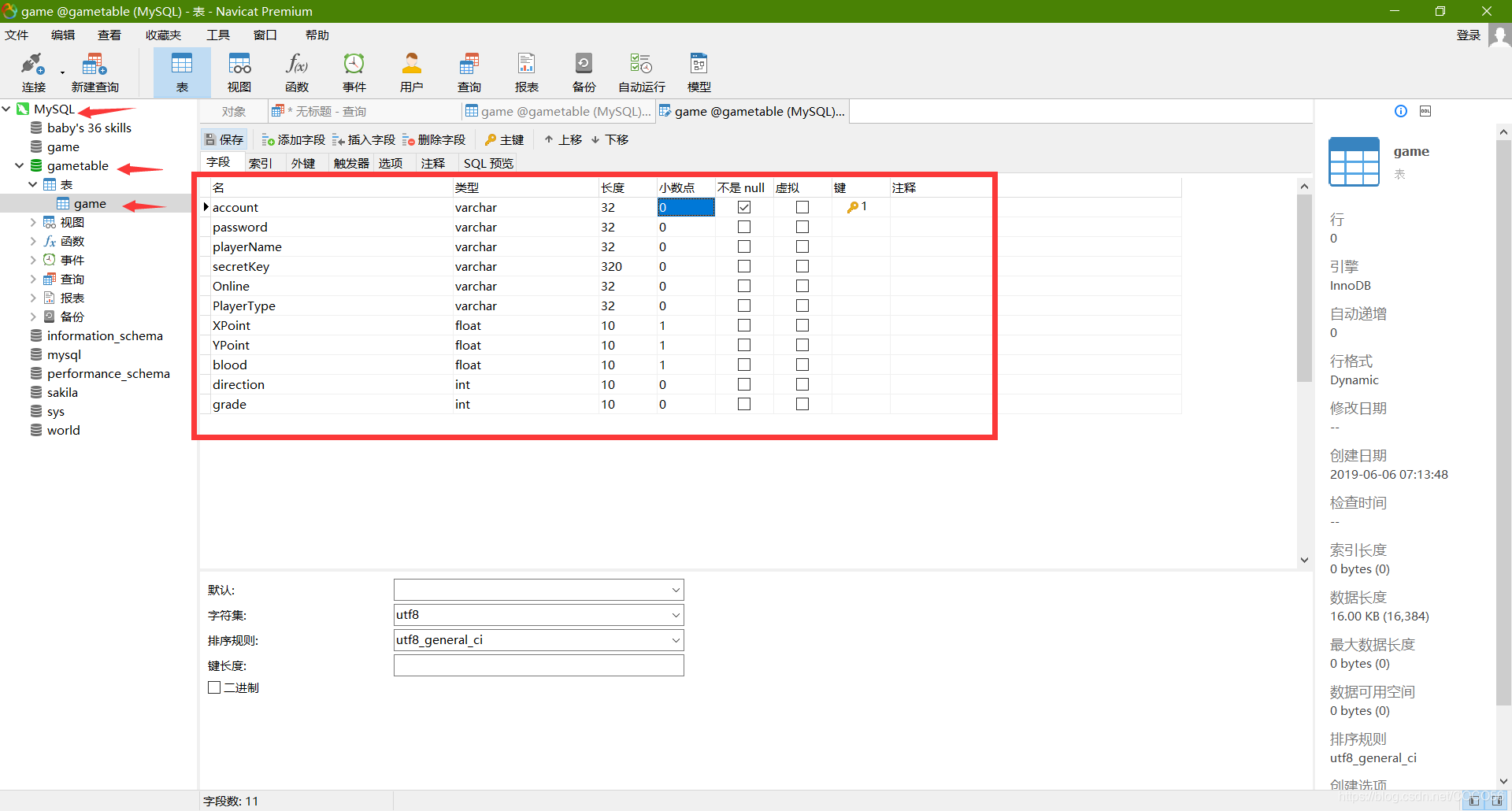The image size is (1512, 811).
Task: Expand the 函数 functions node in tree
Action: click(x=33, y=241)
